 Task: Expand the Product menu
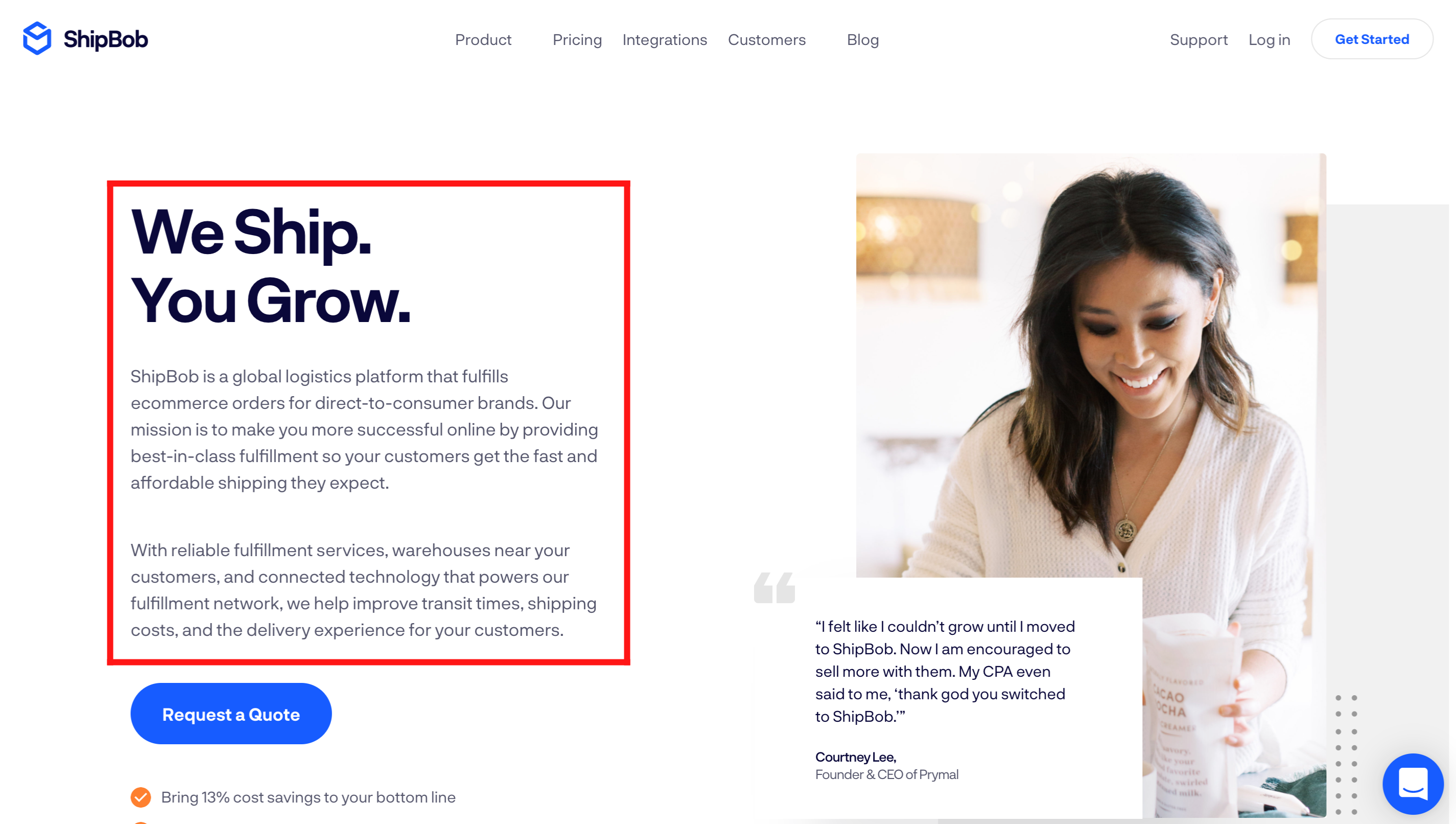(483, 40)
